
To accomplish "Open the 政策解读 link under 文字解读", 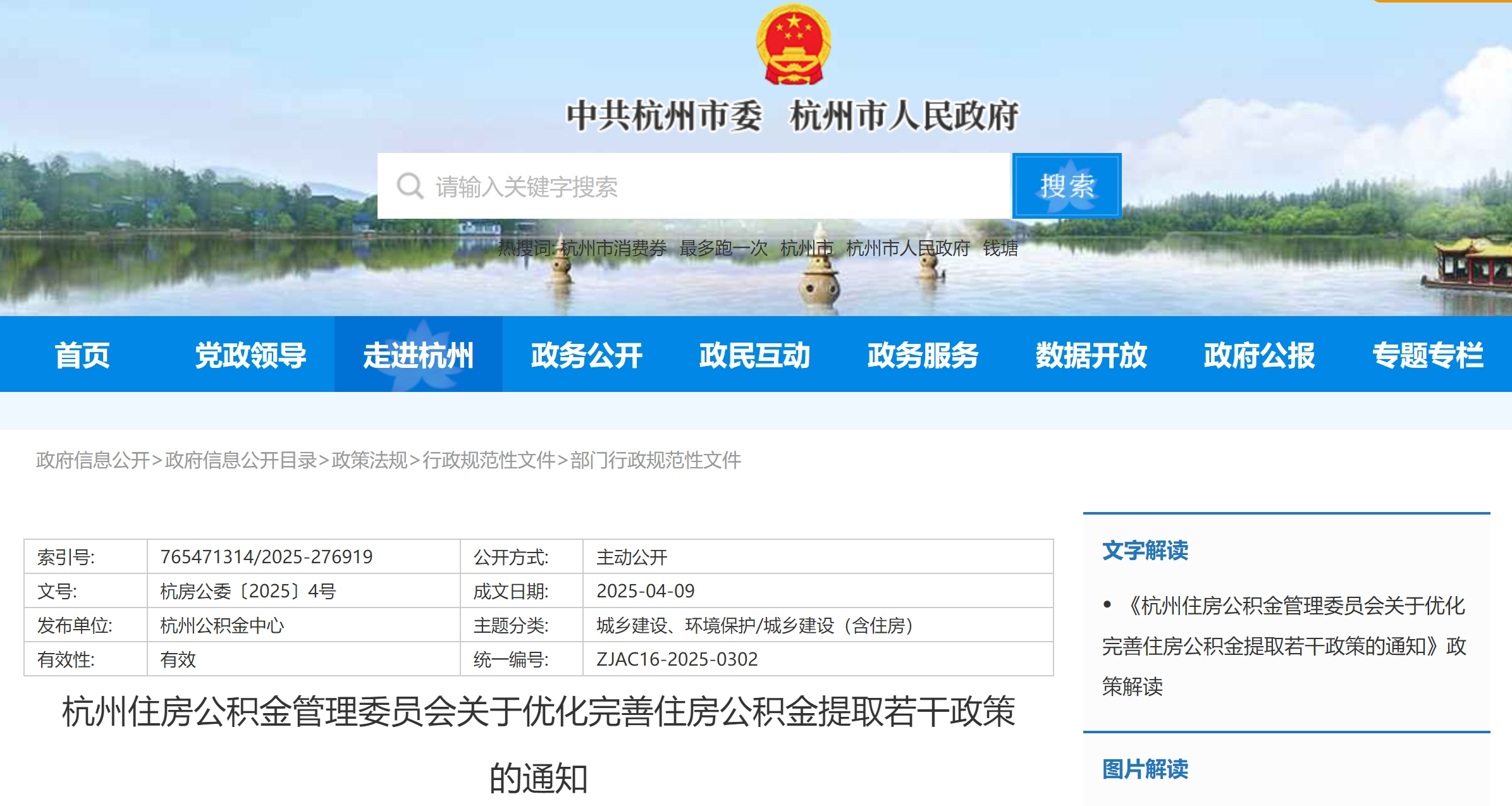I will tap(1283, 645).
